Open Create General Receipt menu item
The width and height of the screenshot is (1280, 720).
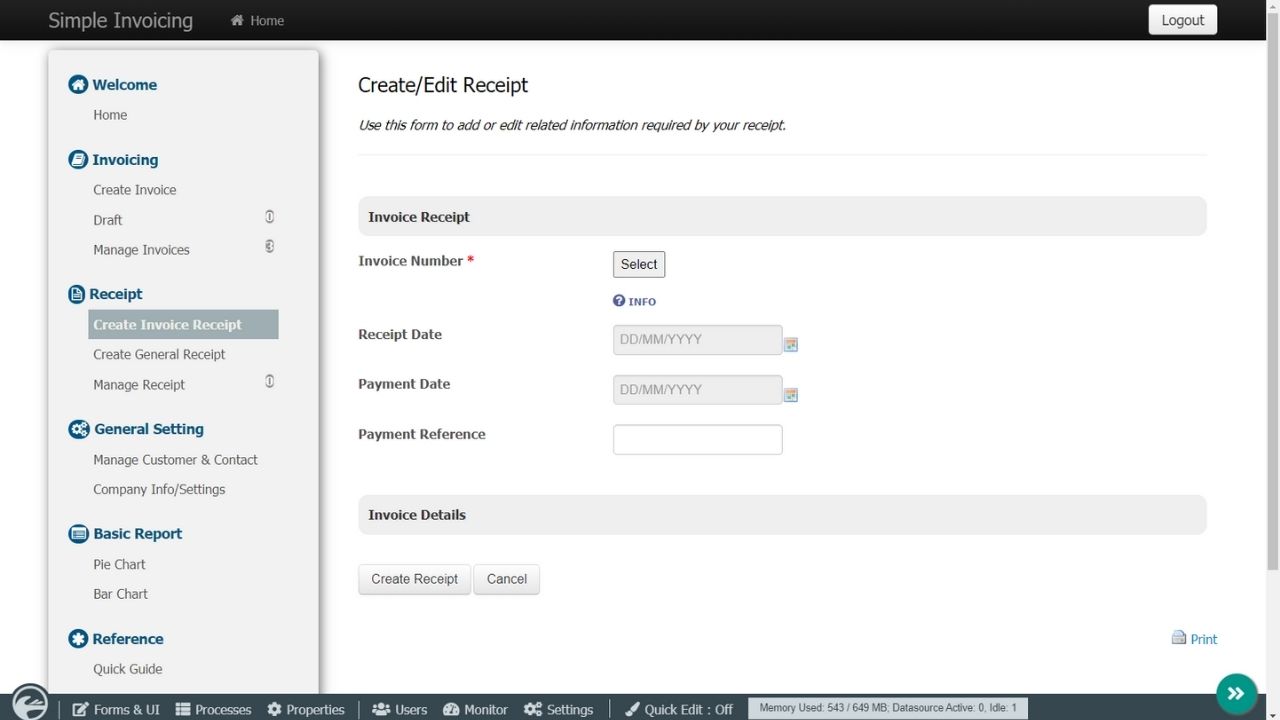[x=159, y=354]
